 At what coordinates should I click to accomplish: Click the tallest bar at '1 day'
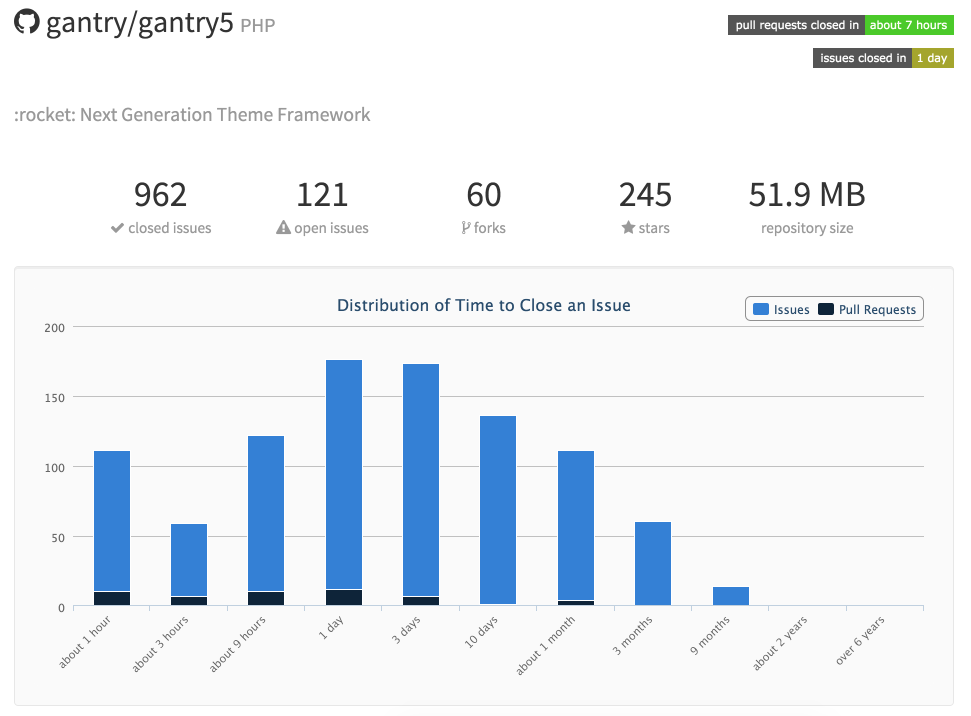tap(343, 480)
